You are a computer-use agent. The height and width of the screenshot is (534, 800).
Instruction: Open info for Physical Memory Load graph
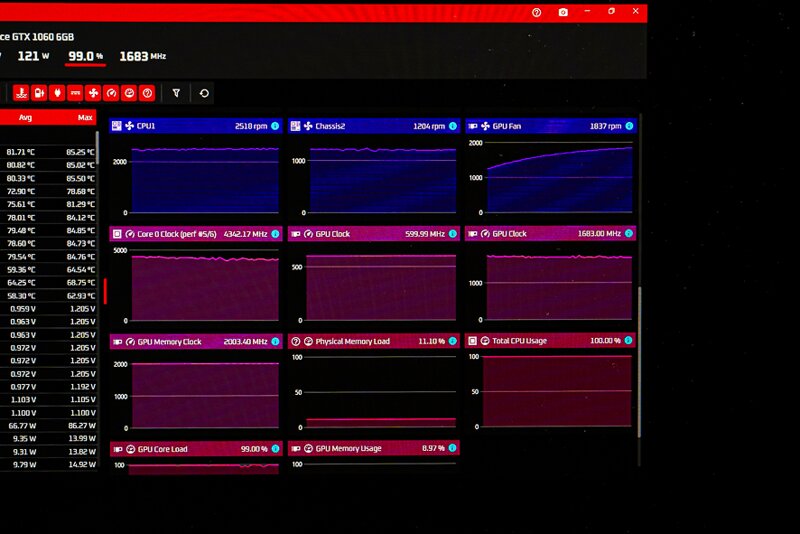pyautogui.click(x=453, y=341)
